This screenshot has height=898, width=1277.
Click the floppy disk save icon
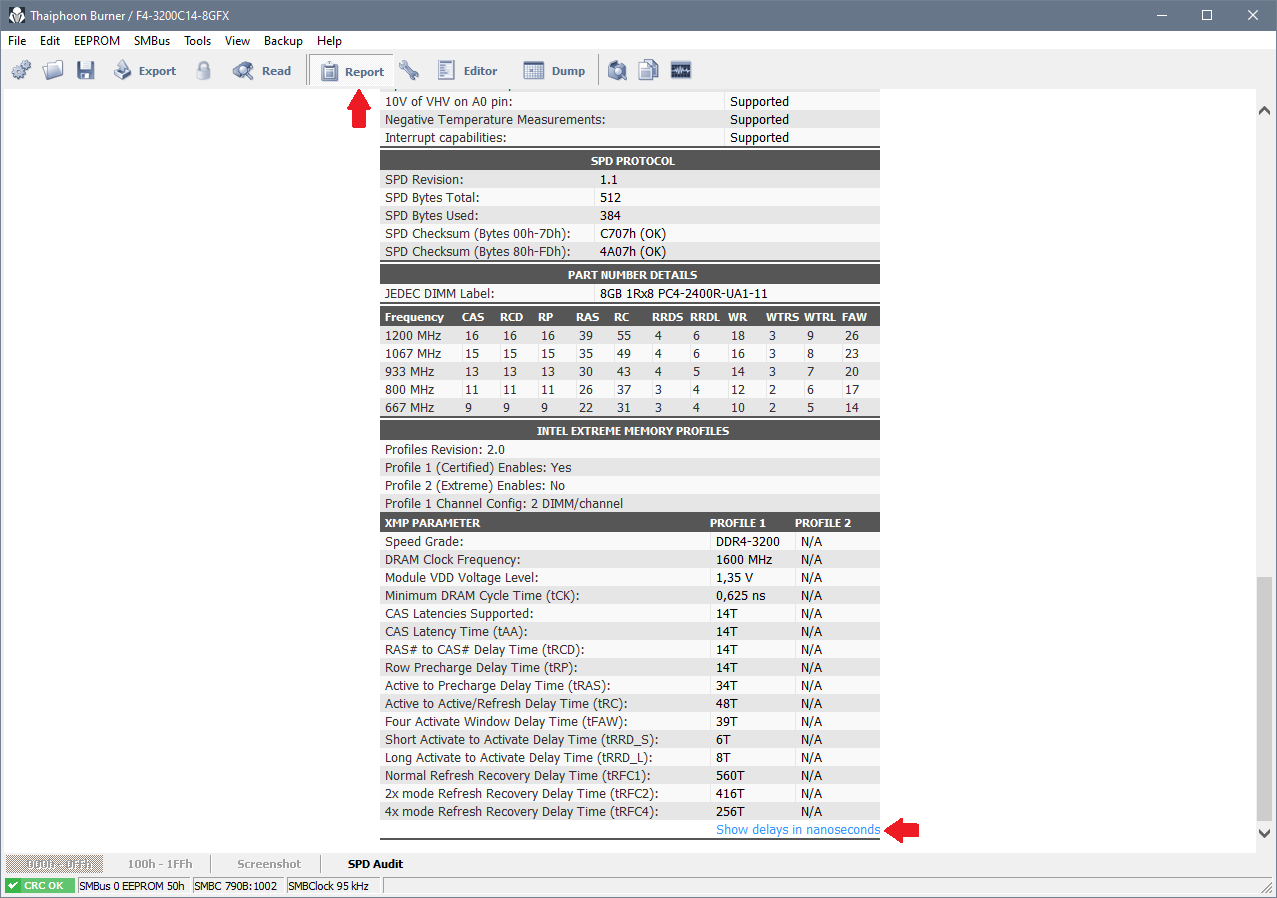point(85,71)
